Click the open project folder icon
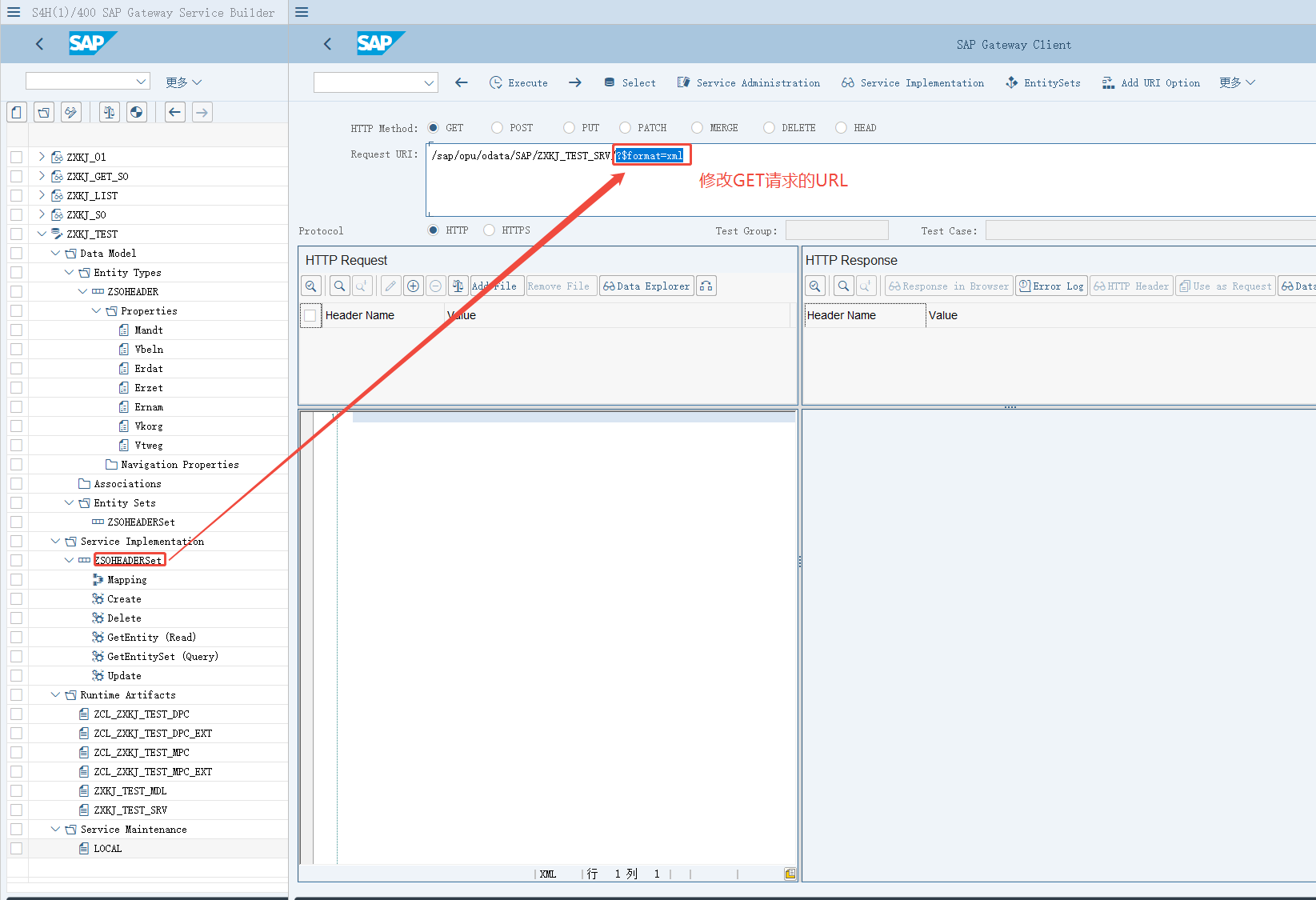1316x900 pixels. coord(44,113)
